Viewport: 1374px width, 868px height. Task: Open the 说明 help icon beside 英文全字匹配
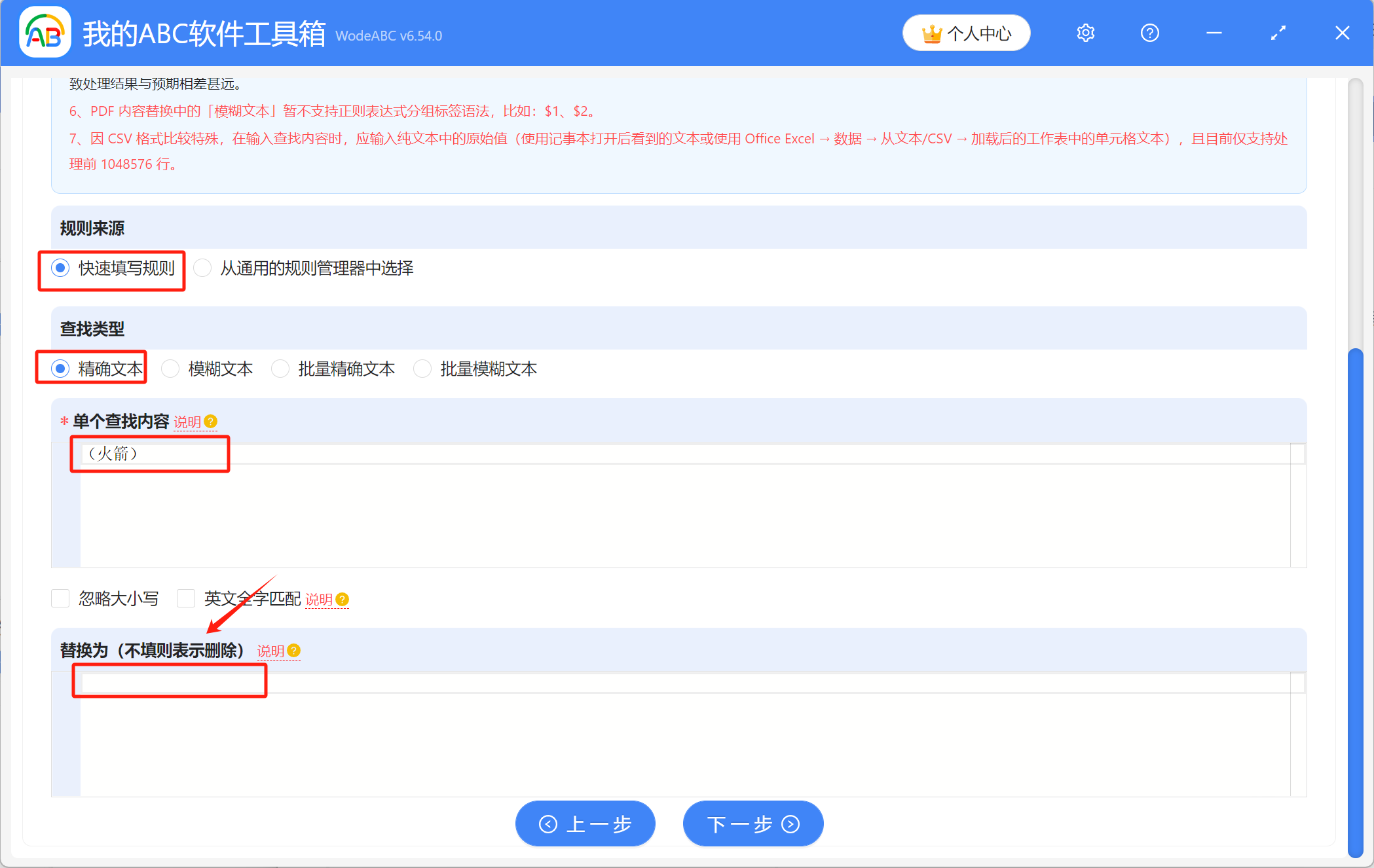coord(342,599)
